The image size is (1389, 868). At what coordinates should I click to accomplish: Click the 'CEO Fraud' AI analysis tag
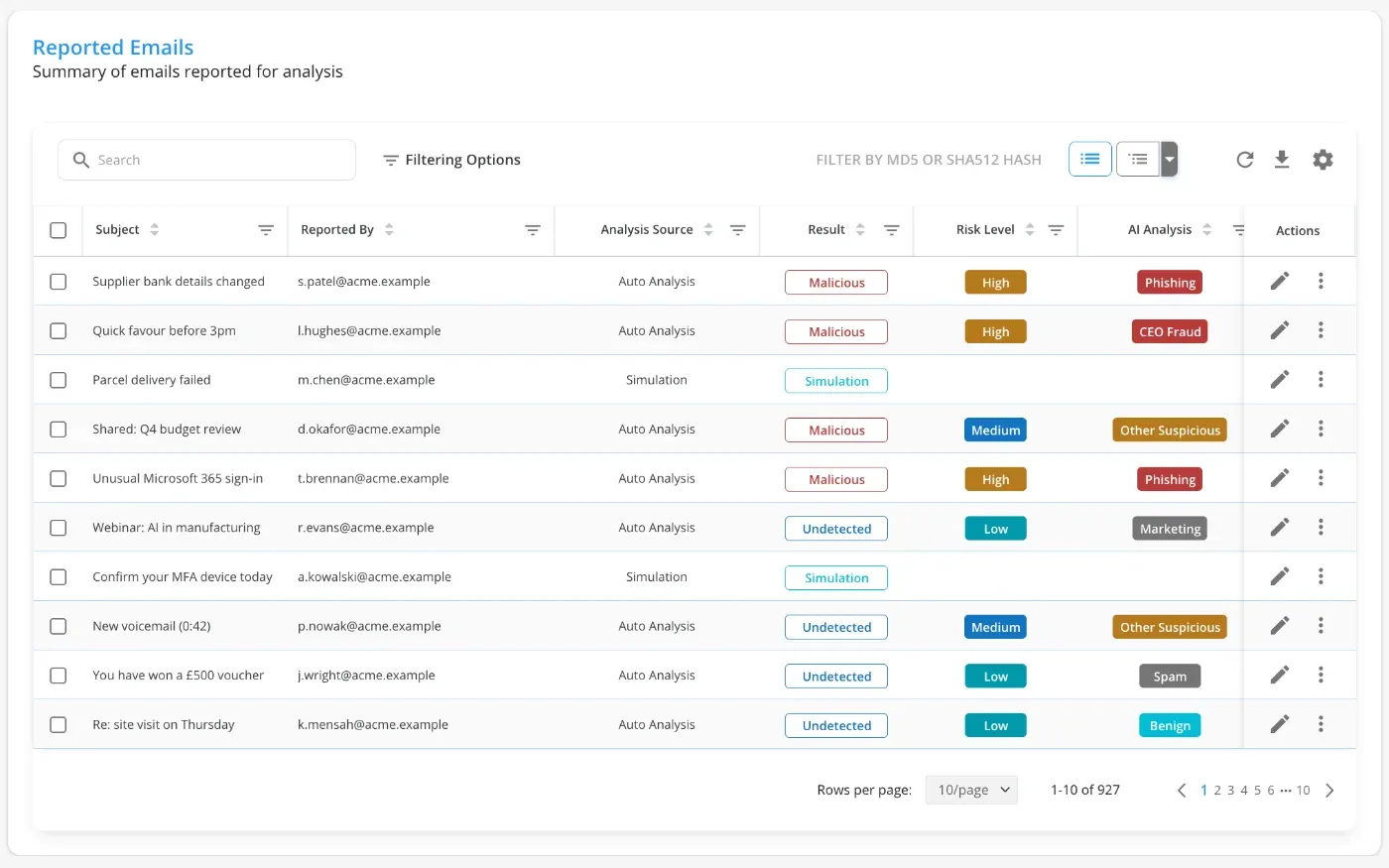pyautogui.click(x=1170, y=331)
